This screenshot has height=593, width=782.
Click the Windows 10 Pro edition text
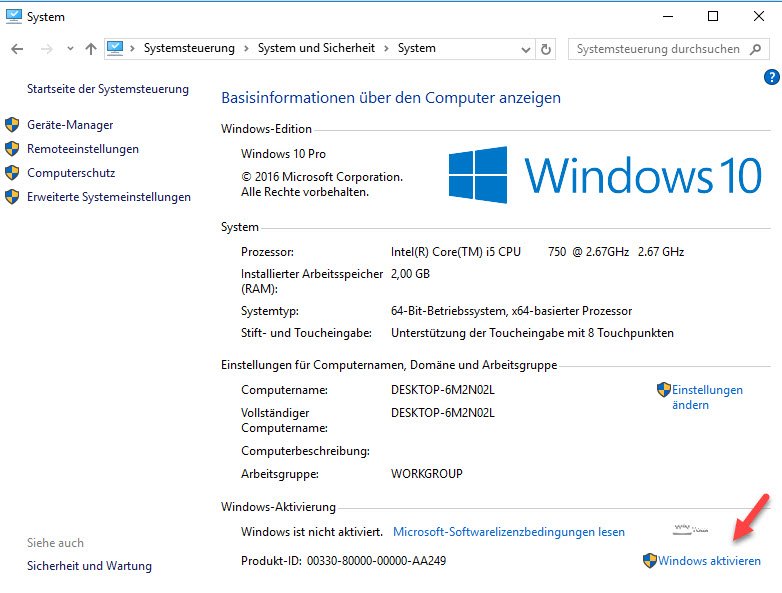point(283,154)
